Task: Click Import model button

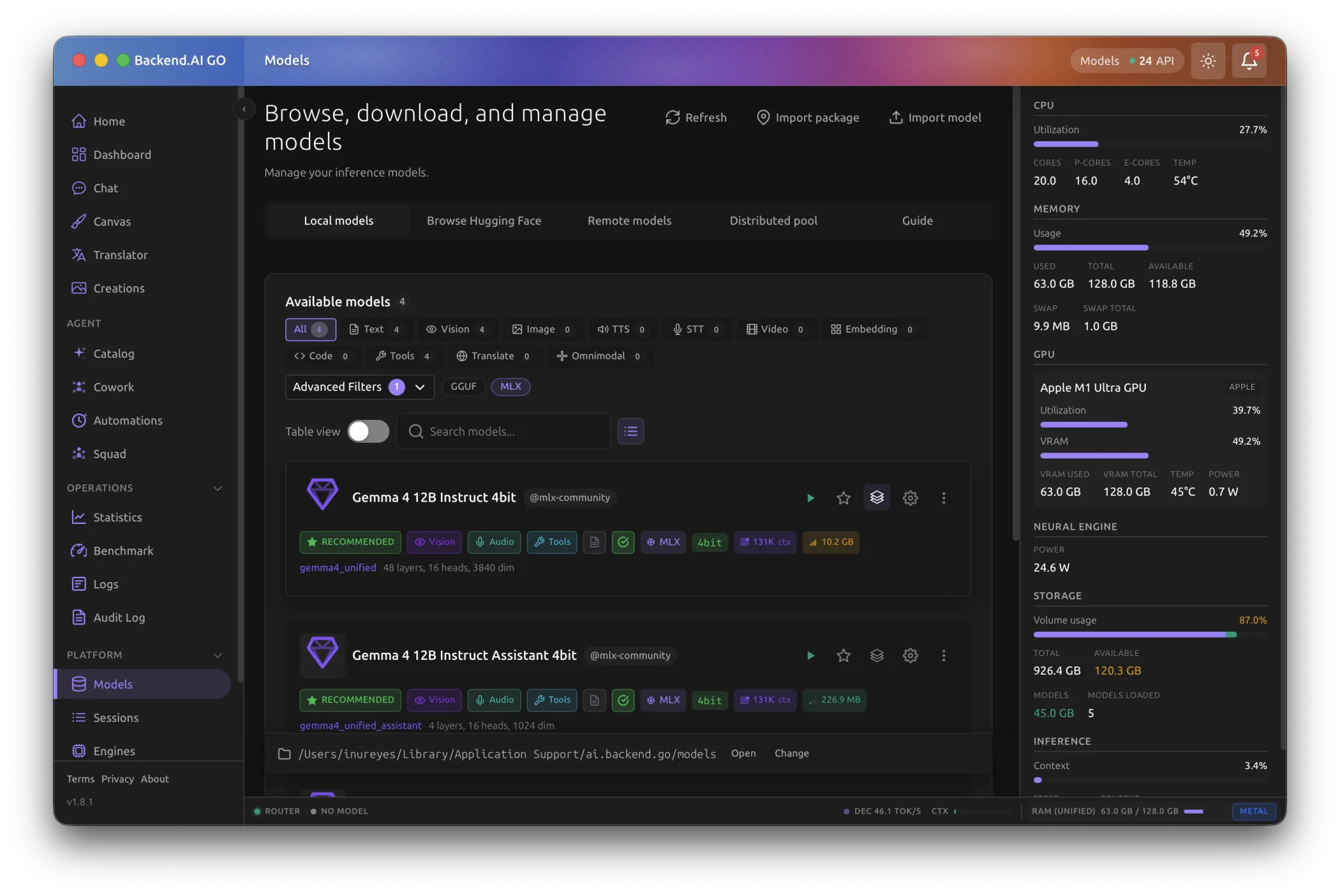Action: (935, 118)
